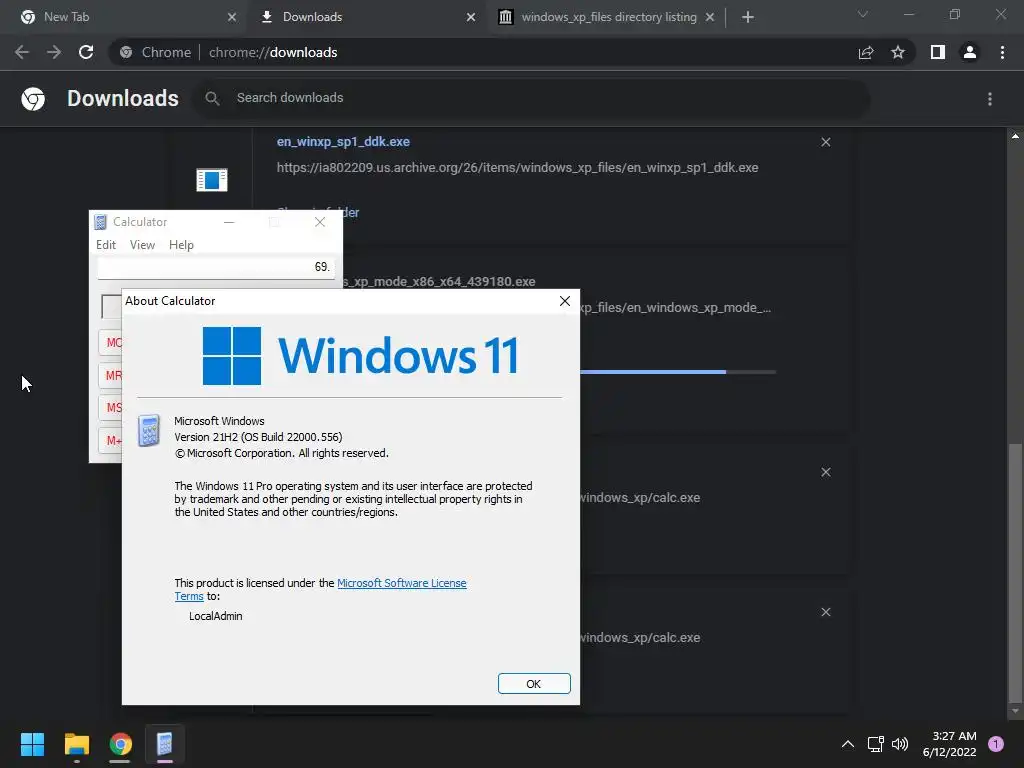1024x768 pixels.
Task: Click the Chrome logo next to Downloads heading
Action: point(33,99)
